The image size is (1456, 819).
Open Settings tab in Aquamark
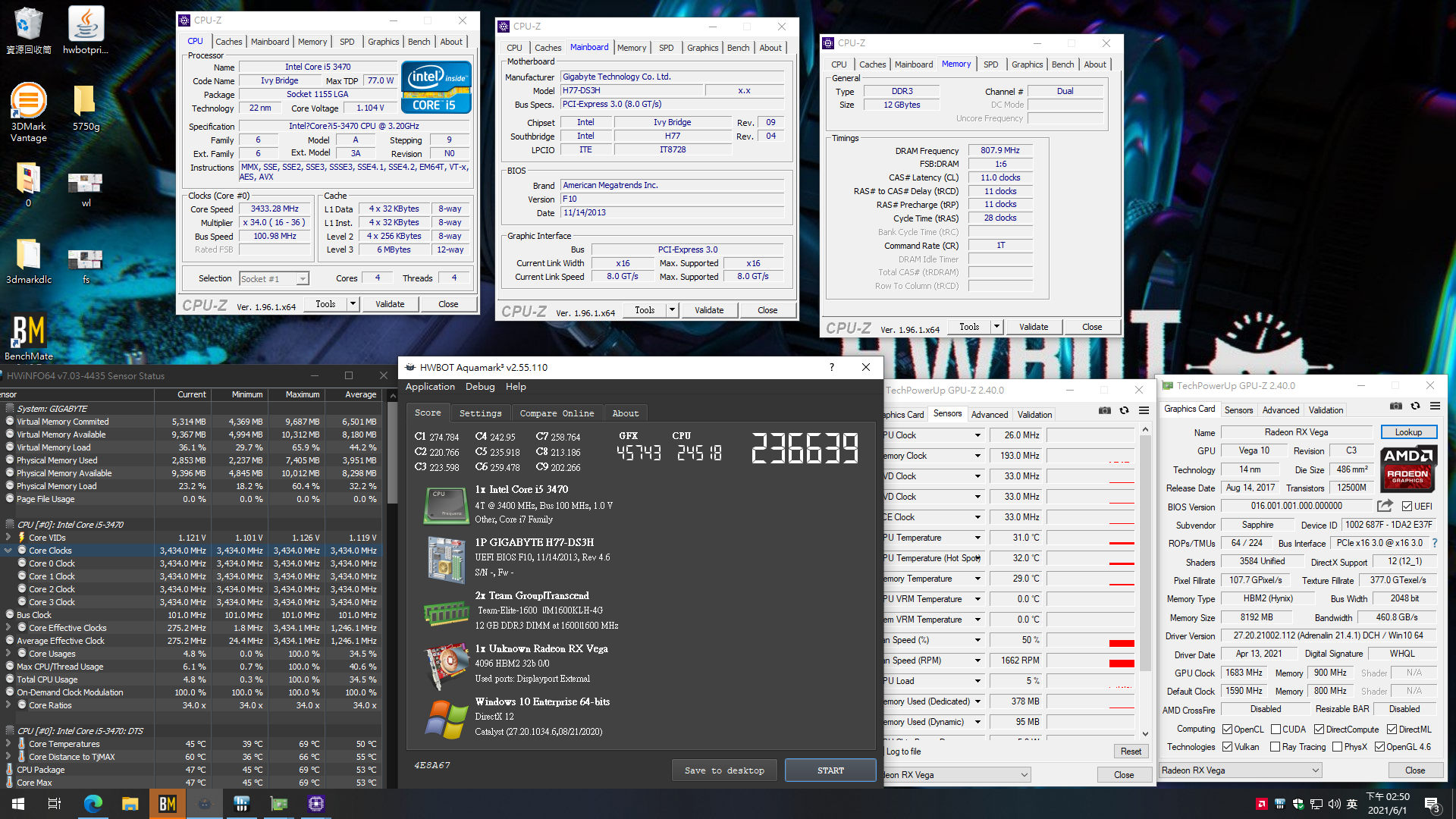pos(480,413)
